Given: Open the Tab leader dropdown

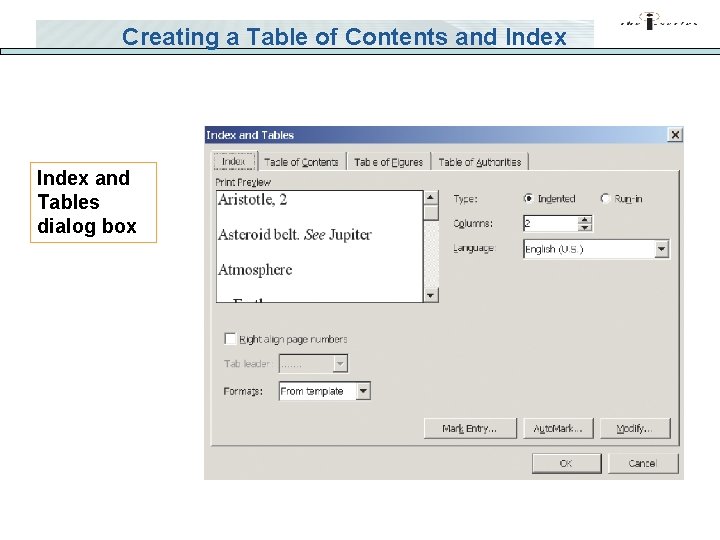Looking at the screenshot, I should pyautogui.click(x=340, y=363).
